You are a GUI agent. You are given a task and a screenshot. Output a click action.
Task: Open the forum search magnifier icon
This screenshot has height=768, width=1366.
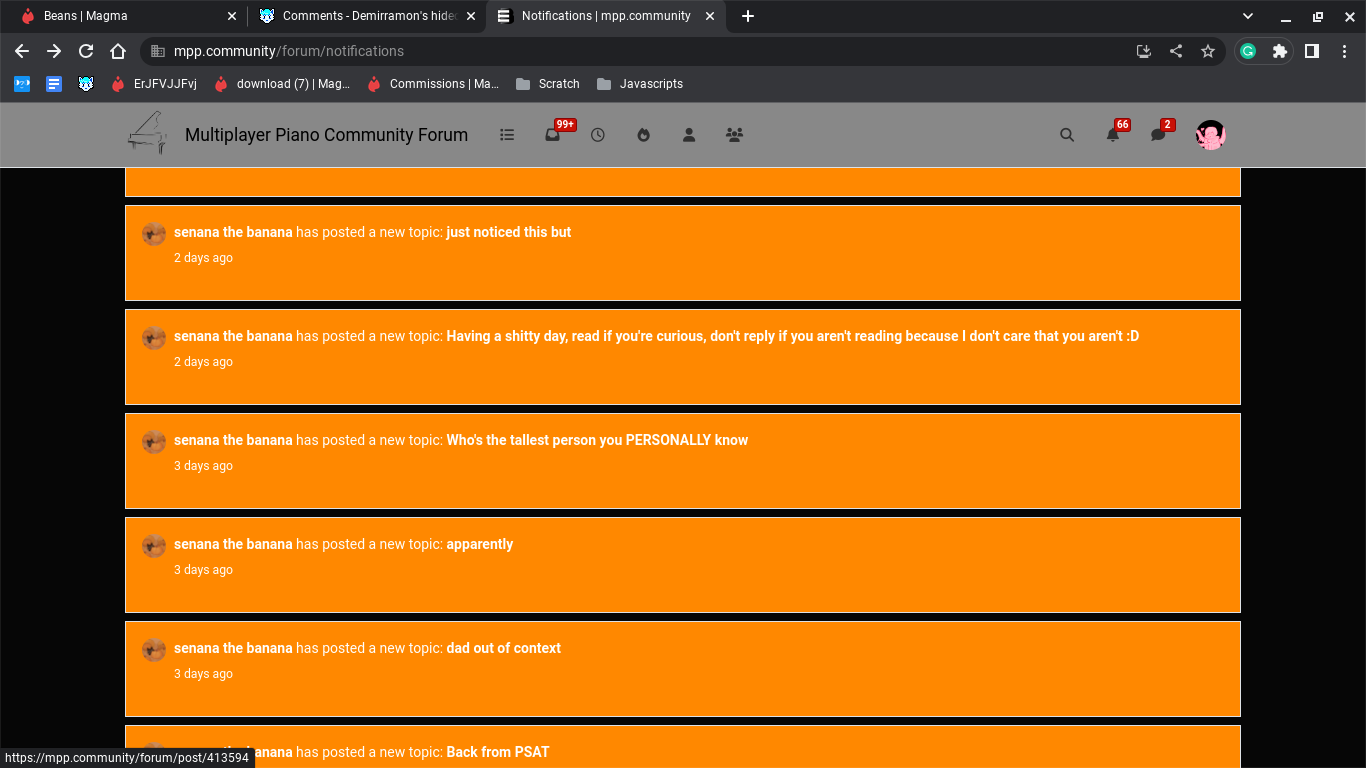click(x=1067, y=135)
